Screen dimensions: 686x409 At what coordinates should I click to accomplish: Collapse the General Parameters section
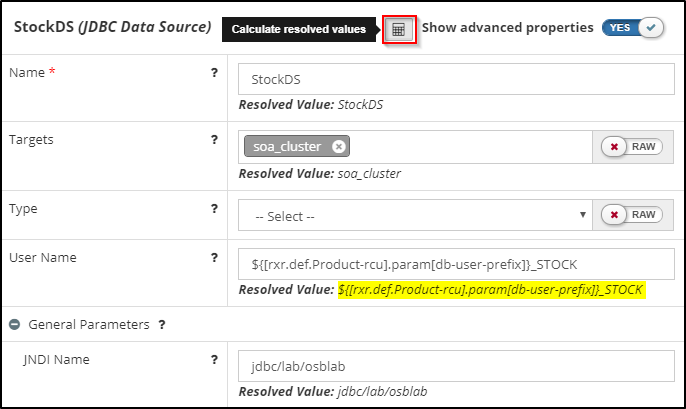point(15,324)
